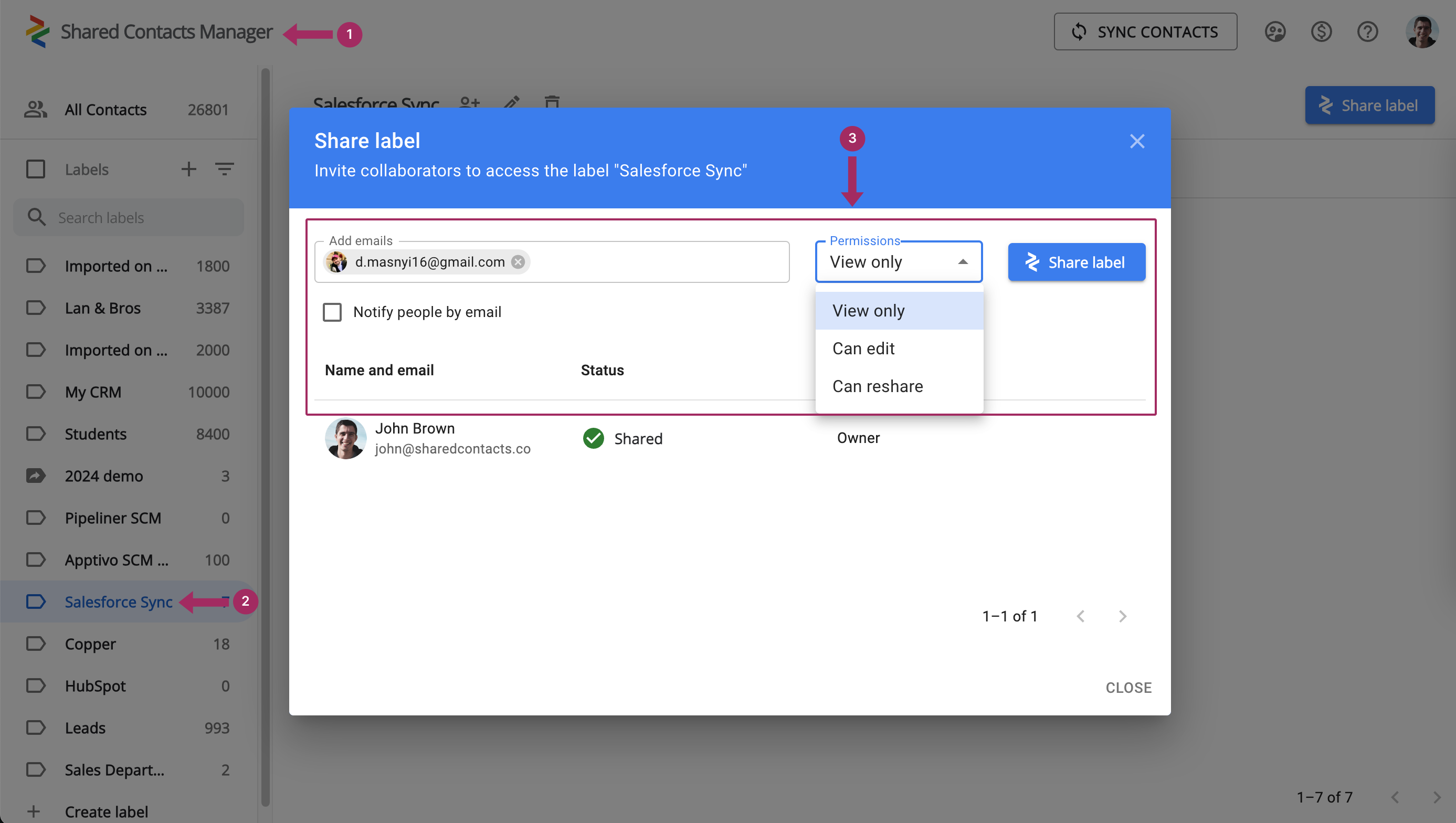Open the labels sort filter icon

[225, 169]
